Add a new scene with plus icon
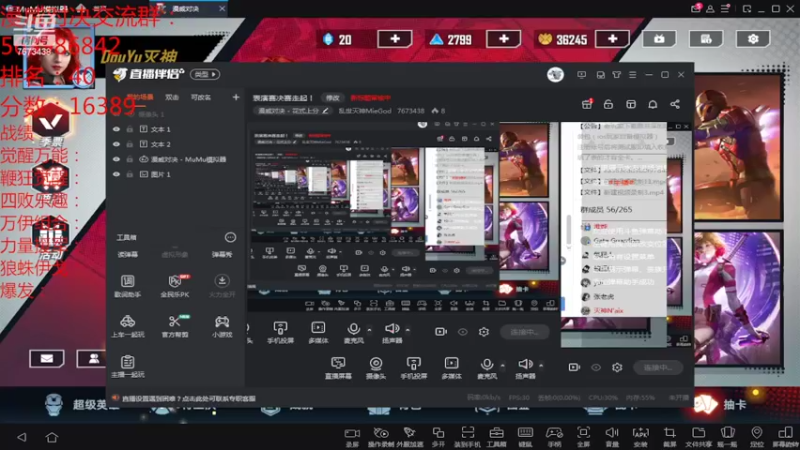This screenshot has height=450, width=800. click(236, 97)
